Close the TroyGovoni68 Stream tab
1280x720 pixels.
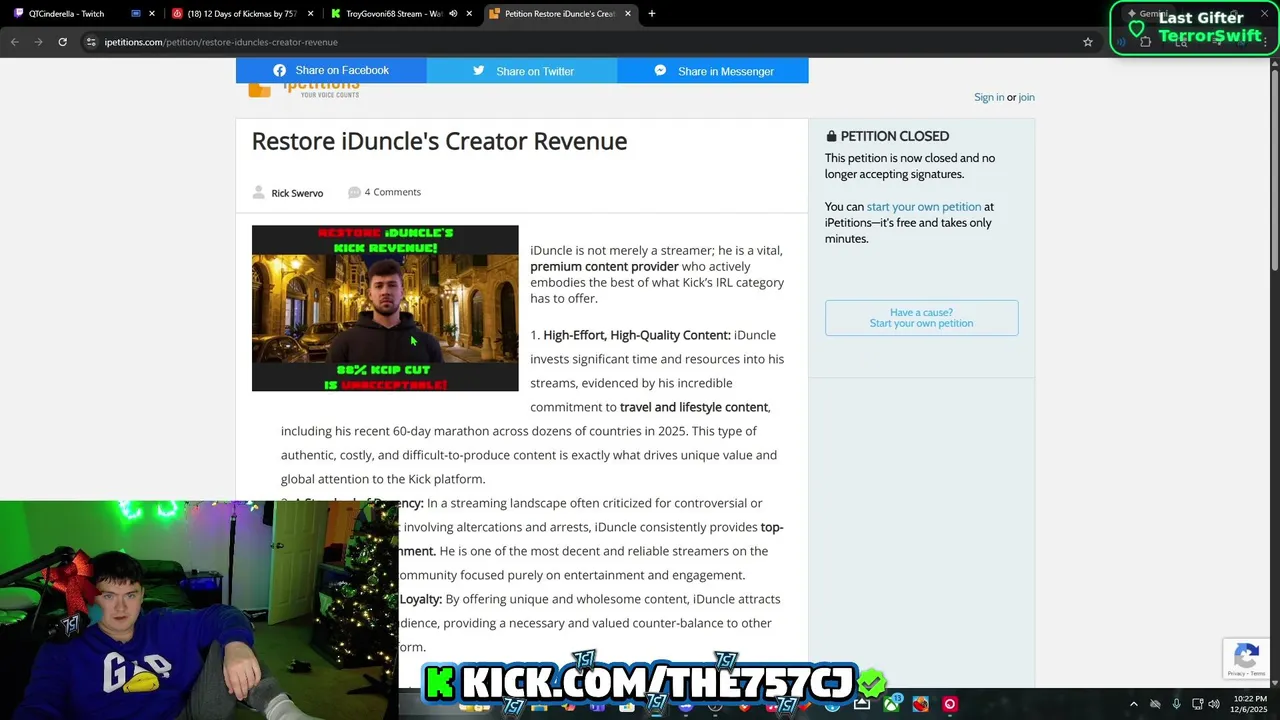[x=469, y=14]
